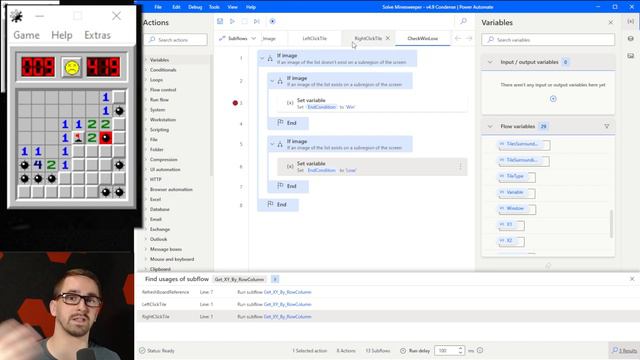Open more options on the line 6 action
The height and width of the screenshot is (360, 640).
click(460, 167)
